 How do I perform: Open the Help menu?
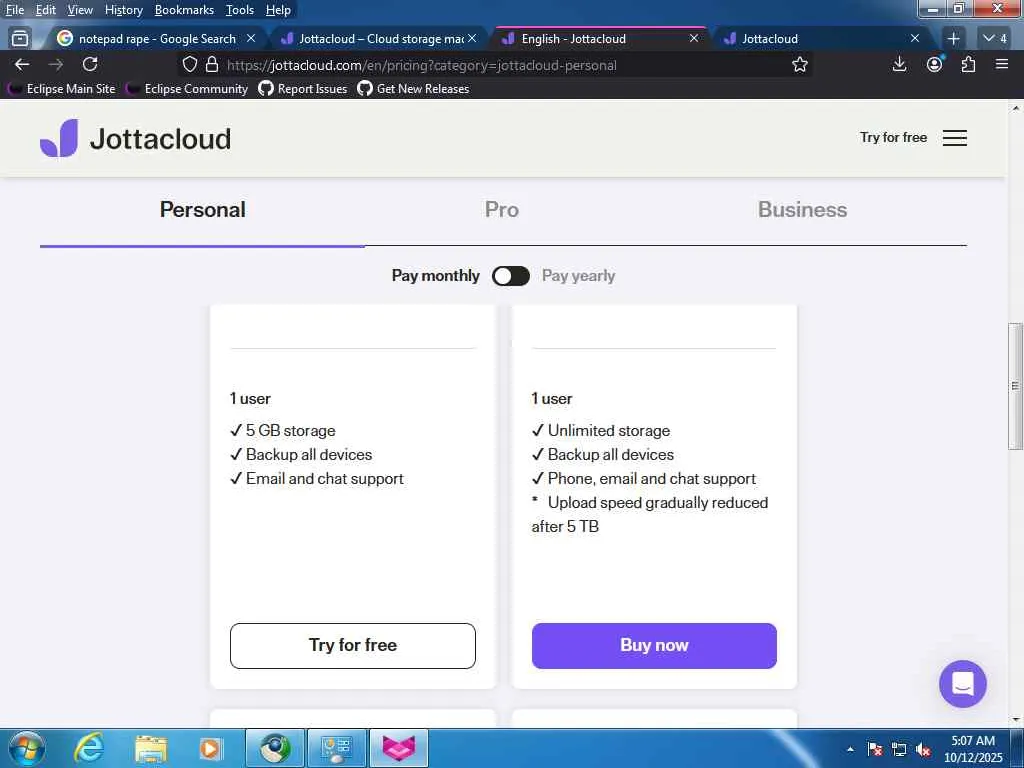click(278, 10)
